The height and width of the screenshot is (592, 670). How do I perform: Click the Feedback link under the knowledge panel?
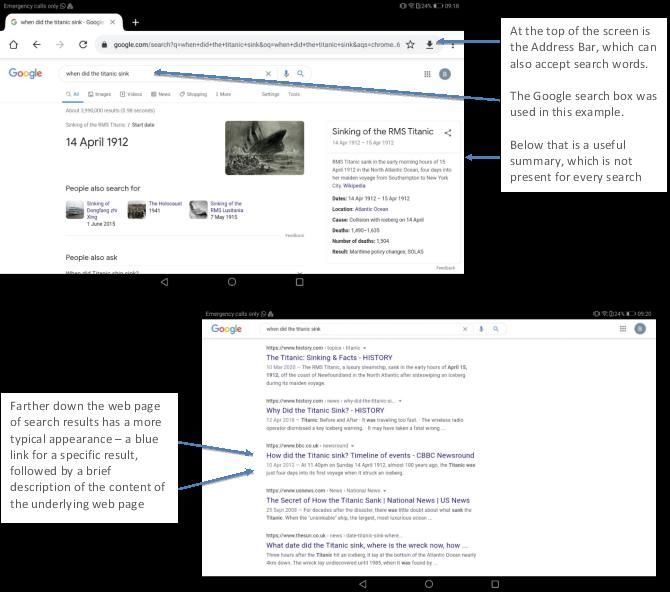(x=445, y=268)
